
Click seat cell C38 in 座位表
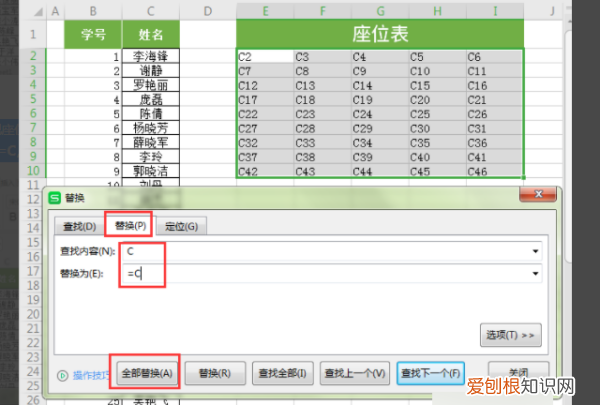pyautogui.click(x=323, y=157)
